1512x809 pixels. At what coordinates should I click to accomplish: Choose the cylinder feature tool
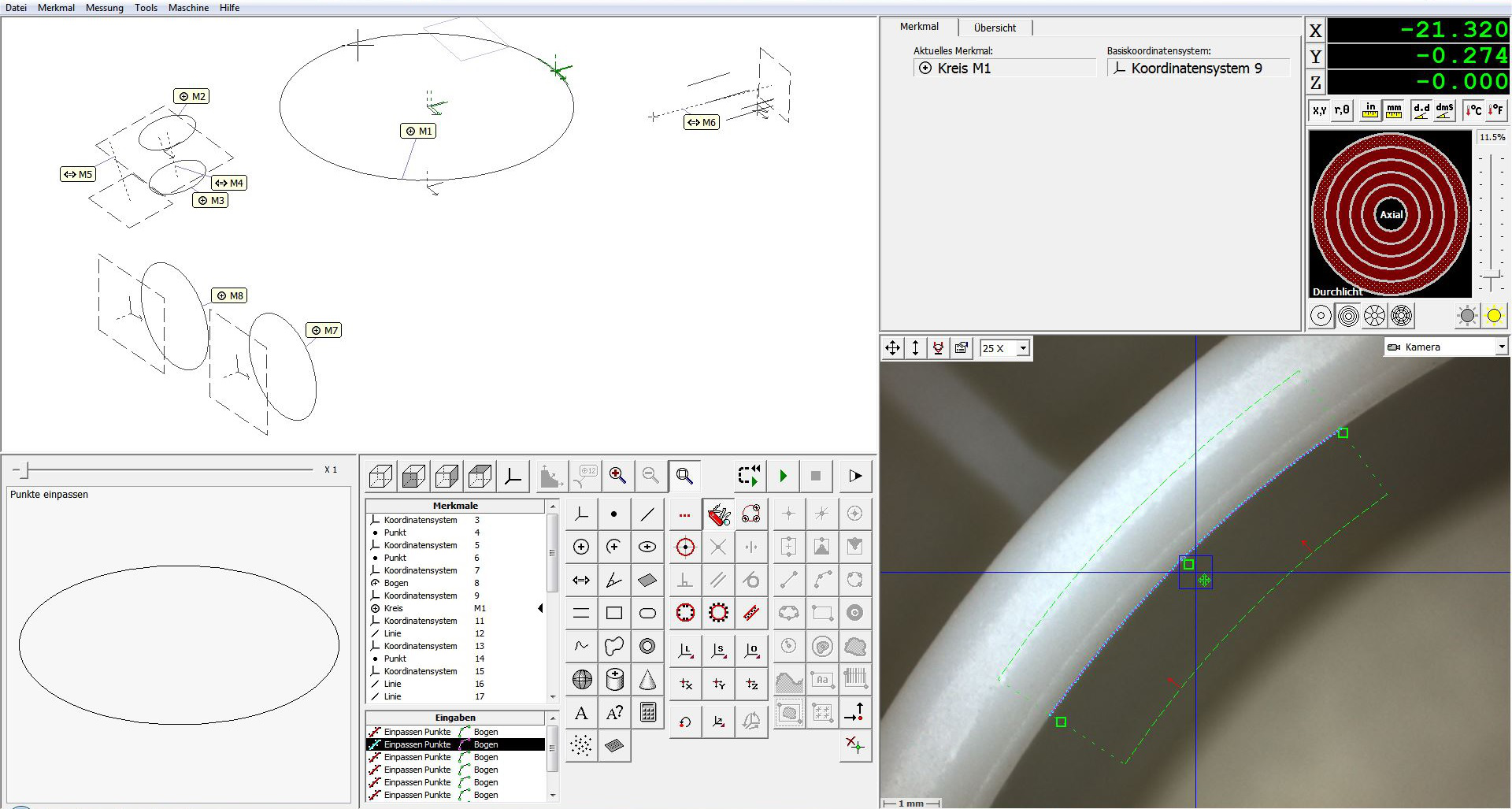coord(615,679)
